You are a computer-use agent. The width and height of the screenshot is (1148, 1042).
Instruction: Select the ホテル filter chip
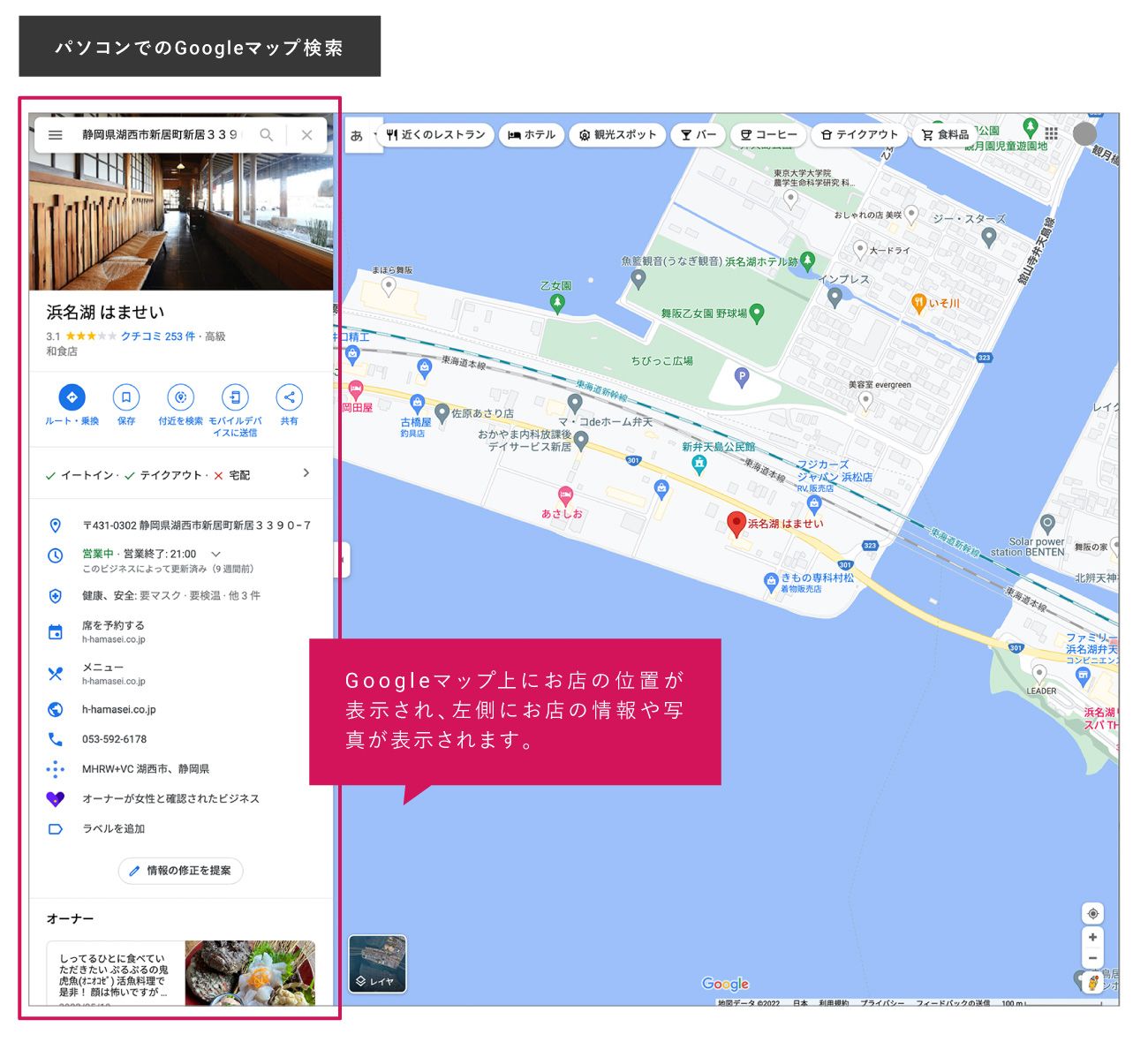click(531, 134)
